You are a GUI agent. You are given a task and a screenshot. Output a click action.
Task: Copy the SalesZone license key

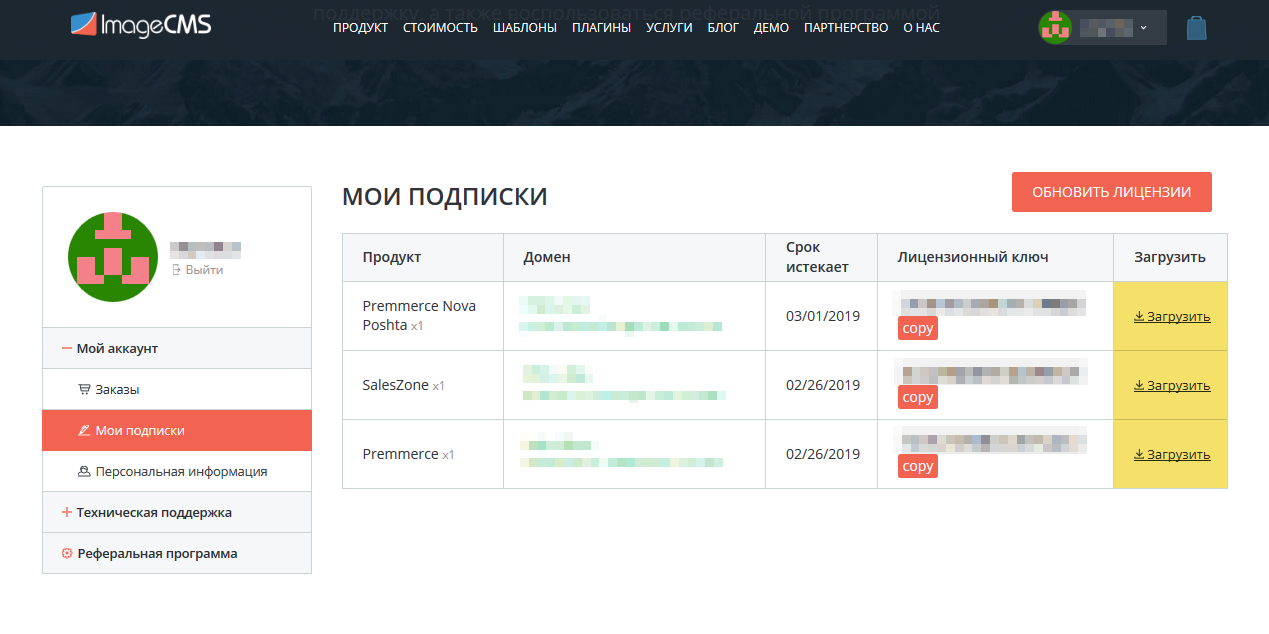(x=918, y=397)
